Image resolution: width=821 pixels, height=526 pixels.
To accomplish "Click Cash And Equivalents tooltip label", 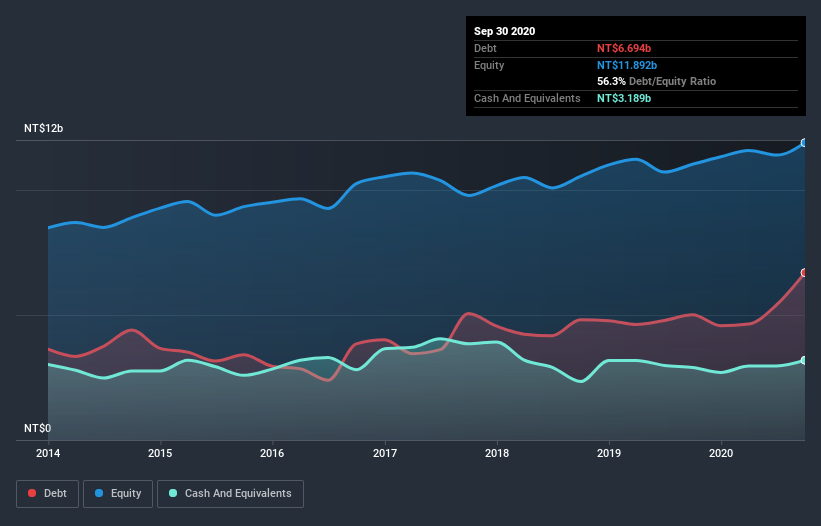I will 527,98.
